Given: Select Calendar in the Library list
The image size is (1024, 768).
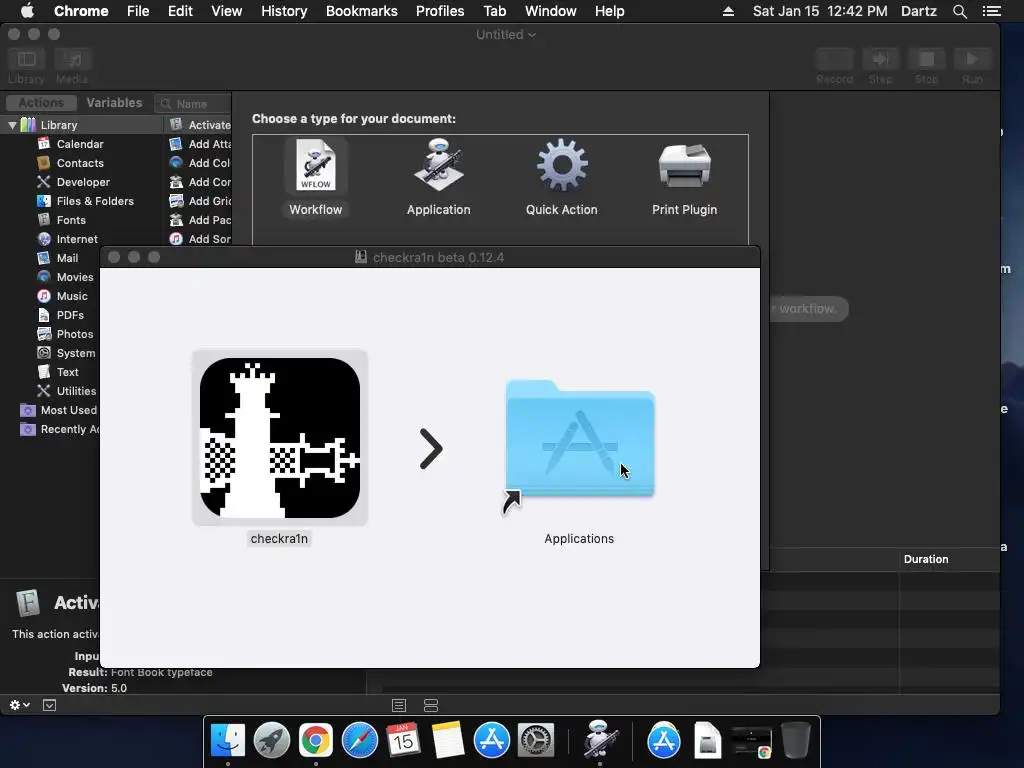Looking at the screenshot, I should coord(80,144).
